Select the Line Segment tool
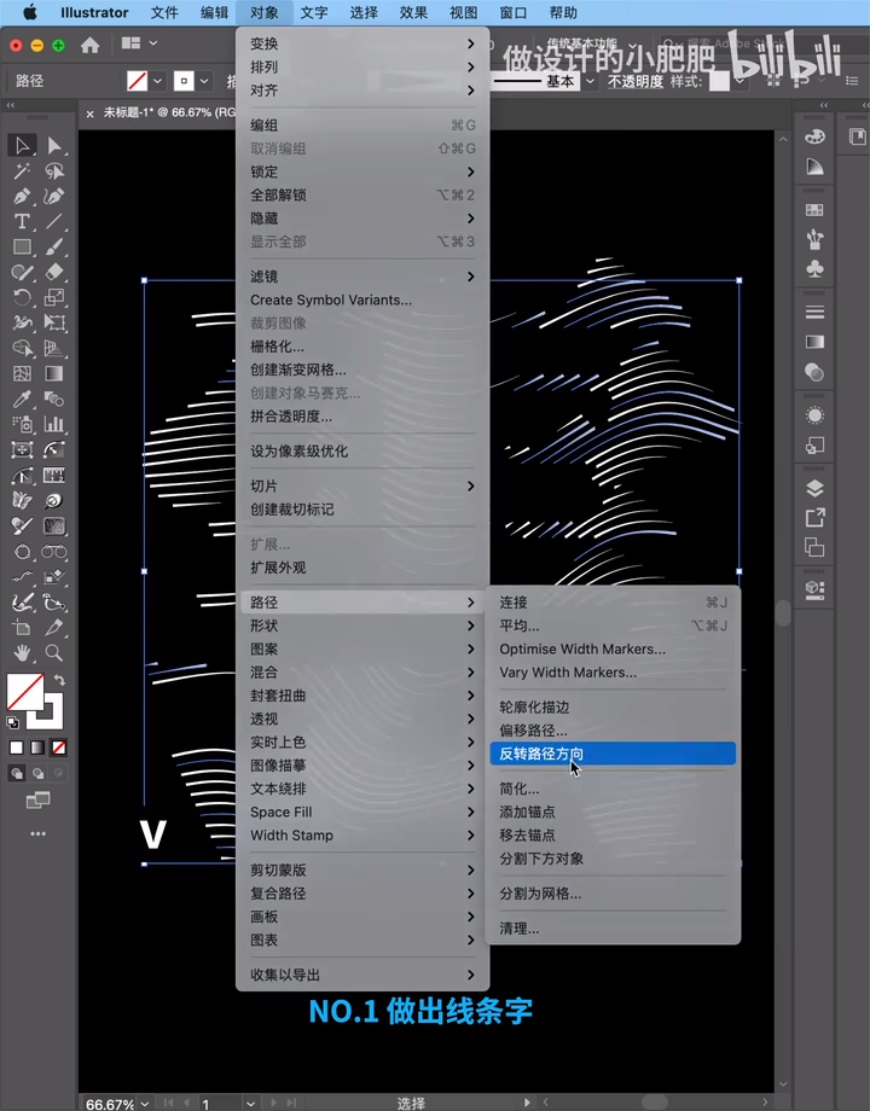The image size is (870, 1111). (x=54, y=221)
